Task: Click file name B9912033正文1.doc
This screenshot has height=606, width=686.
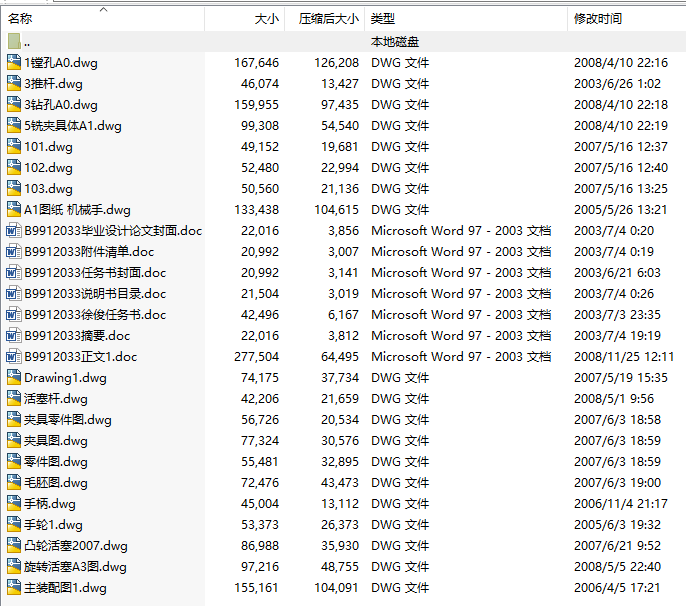Action: [x=80, y=357]
